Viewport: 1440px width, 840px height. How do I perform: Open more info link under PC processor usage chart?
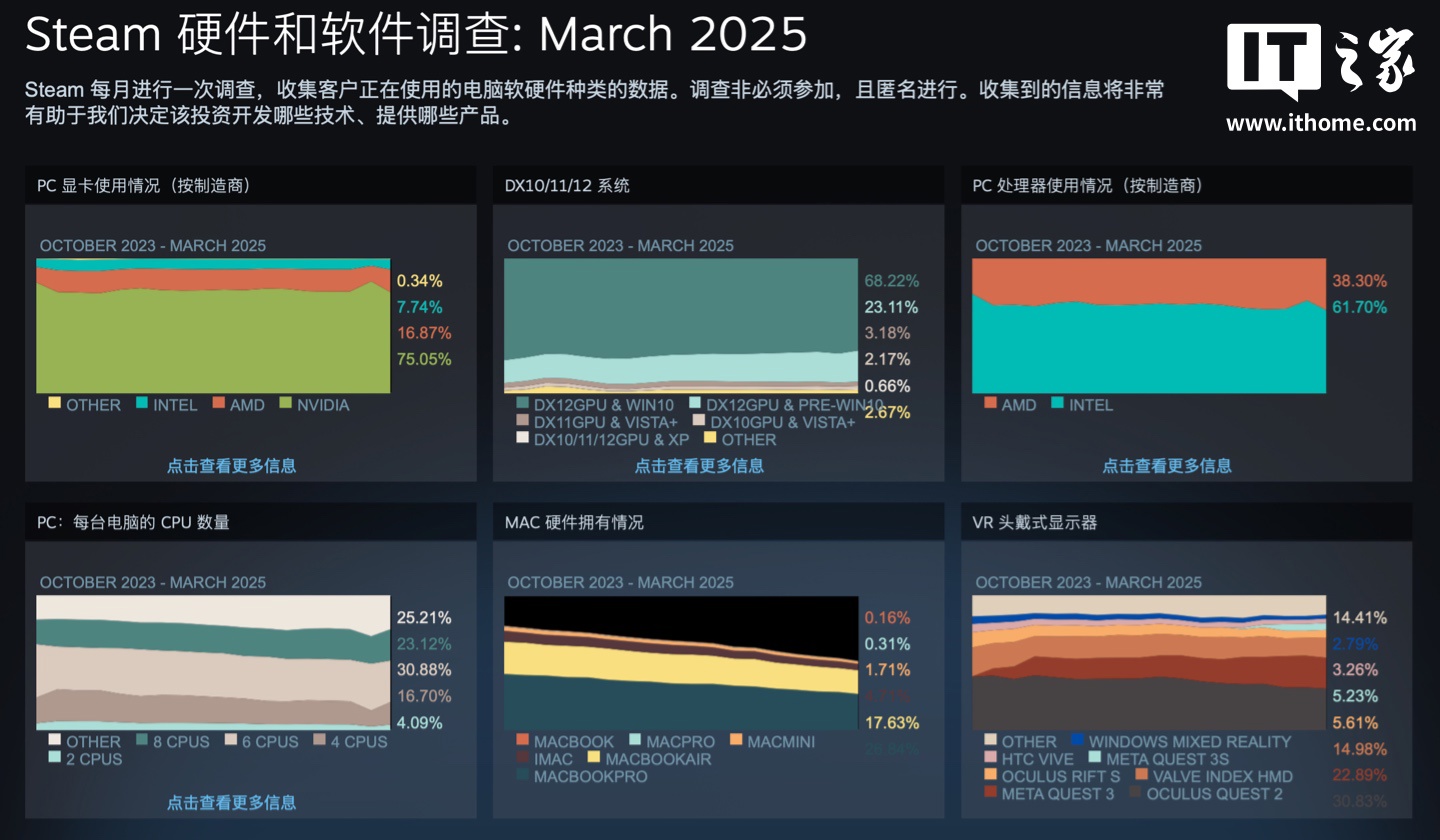click(x=1167, y=465)
